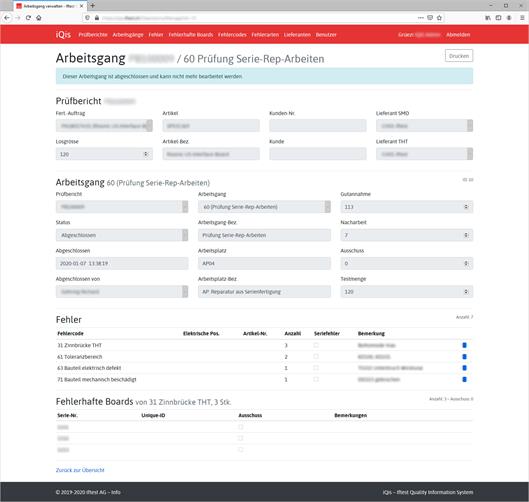Toggle Seriefehler checkbox for 31 Zinnbrücke THT
This screenshot has width=529, height=502.
[316, 345]
